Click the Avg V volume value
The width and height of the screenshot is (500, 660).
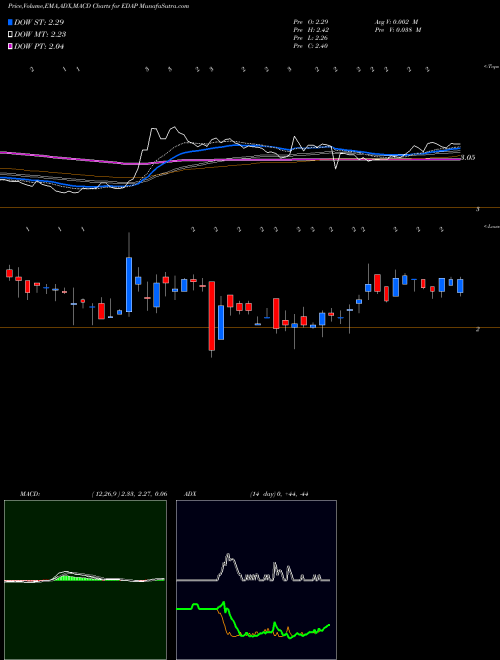coord(395,21)
